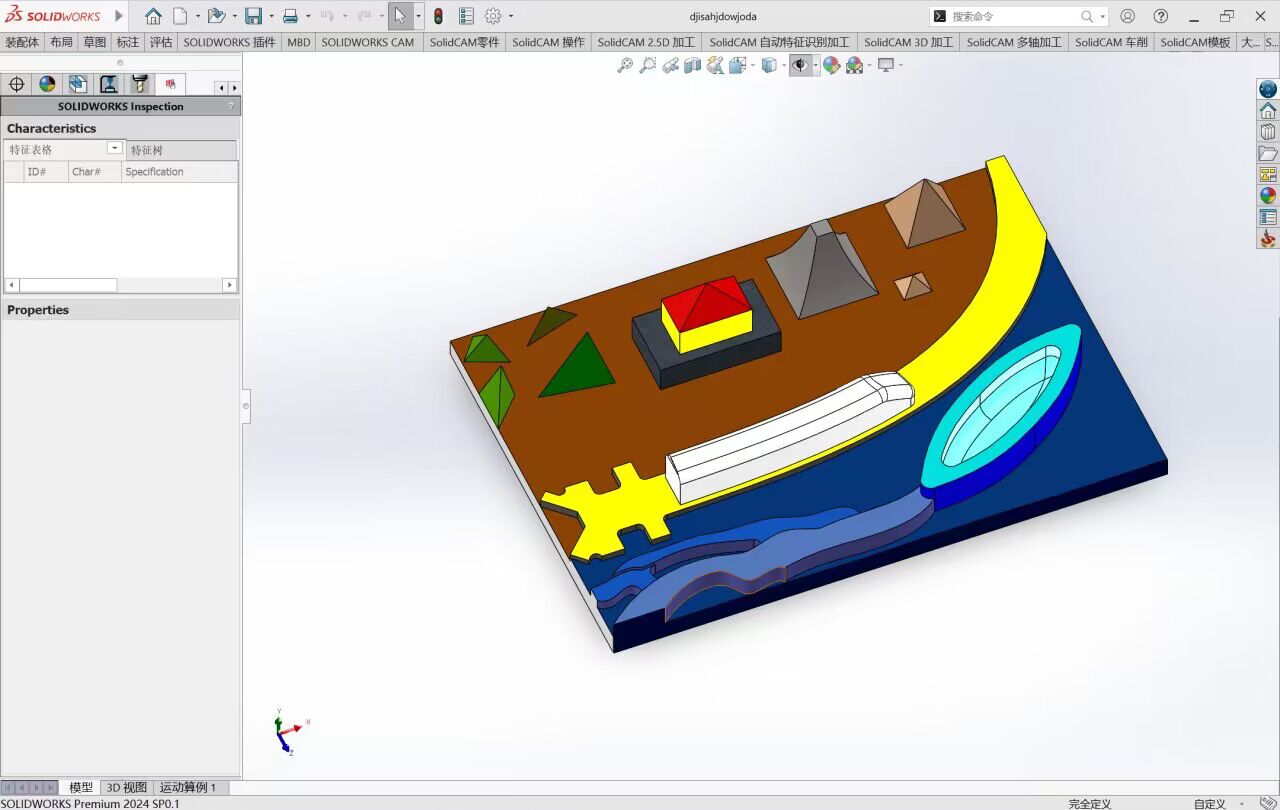The image size is (1280, 810).
Task: Open the DisplayManager tab
Action: tap(47, 84)
